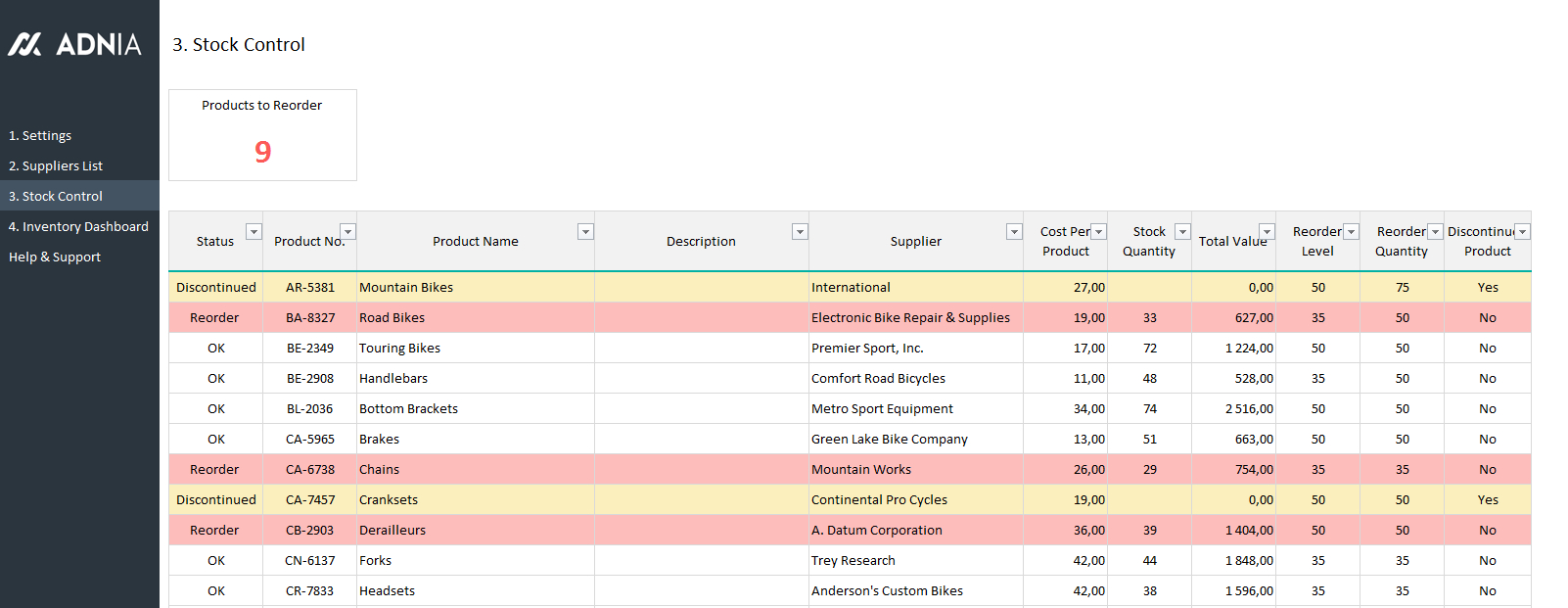
Task: Expand the Total Value filter dropdown
Action: pyautogui.click(x=1267, y=232)
